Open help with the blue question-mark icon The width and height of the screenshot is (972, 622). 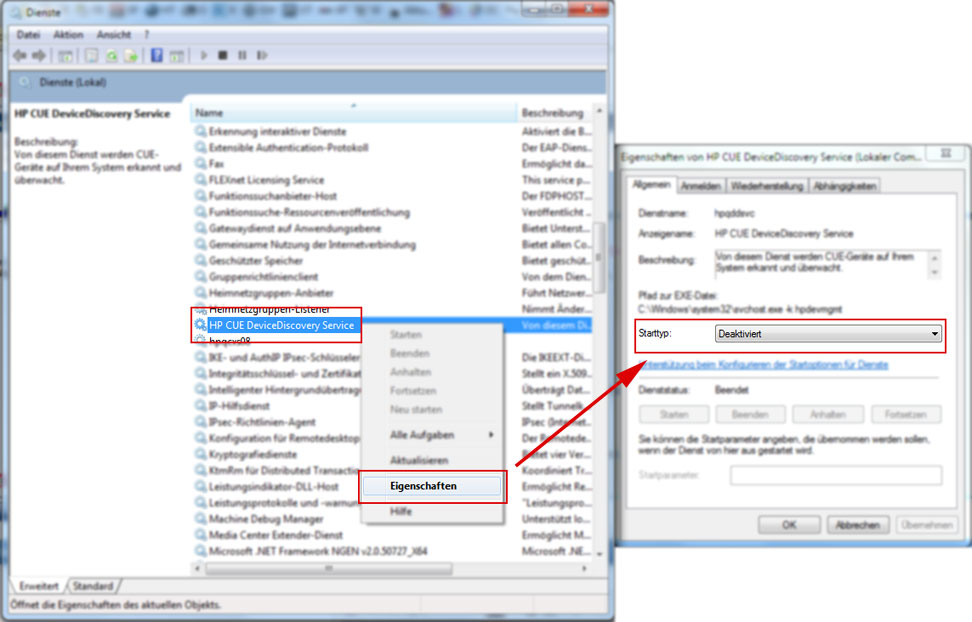tap(157, 55)
